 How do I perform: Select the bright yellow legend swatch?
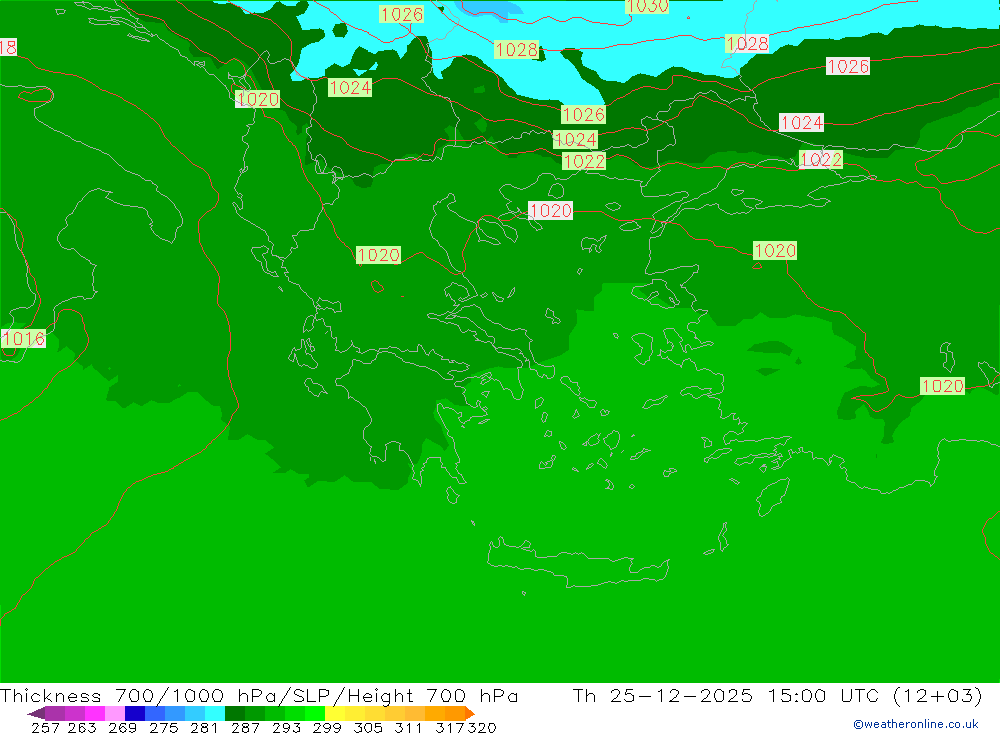tap(335, 713)
